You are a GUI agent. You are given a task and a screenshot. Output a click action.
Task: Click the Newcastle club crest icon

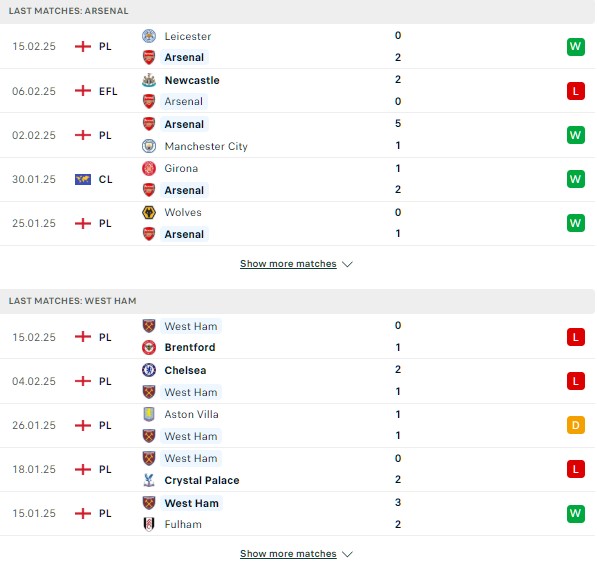point(149,80)
